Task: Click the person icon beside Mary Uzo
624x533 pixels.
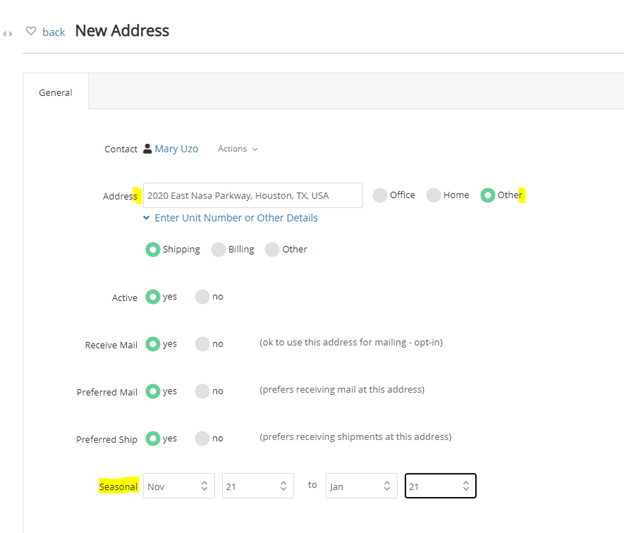Action: [x=147, y=148]
